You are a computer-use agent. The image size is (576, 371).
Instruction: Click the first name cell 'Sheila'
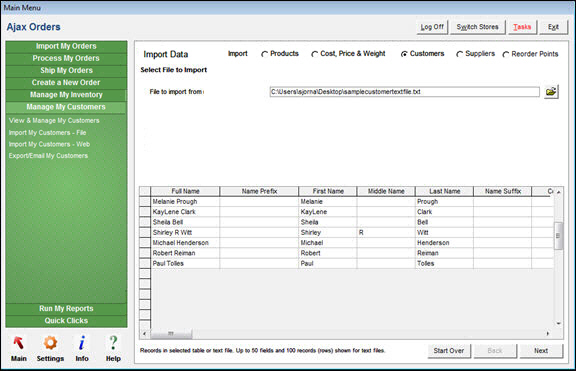click(328, 222)
